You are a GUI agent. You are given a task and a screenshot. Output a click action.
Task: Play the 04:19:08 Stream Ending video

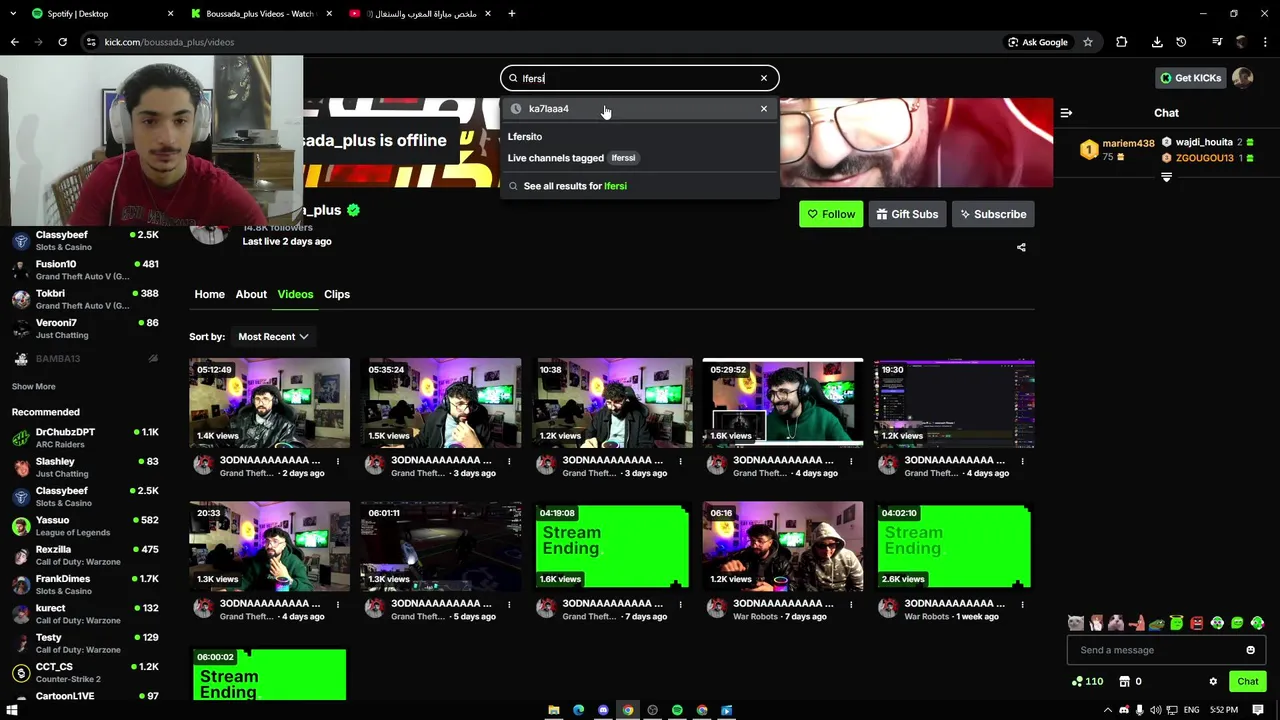(612, 546)
